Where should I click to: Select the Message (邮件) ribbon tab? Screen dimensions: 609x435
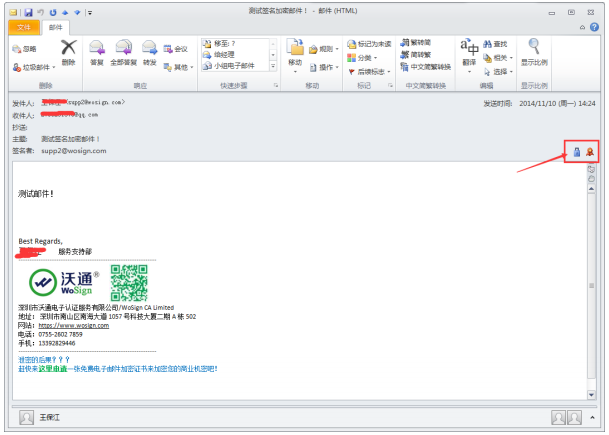(x=57, y=27)
